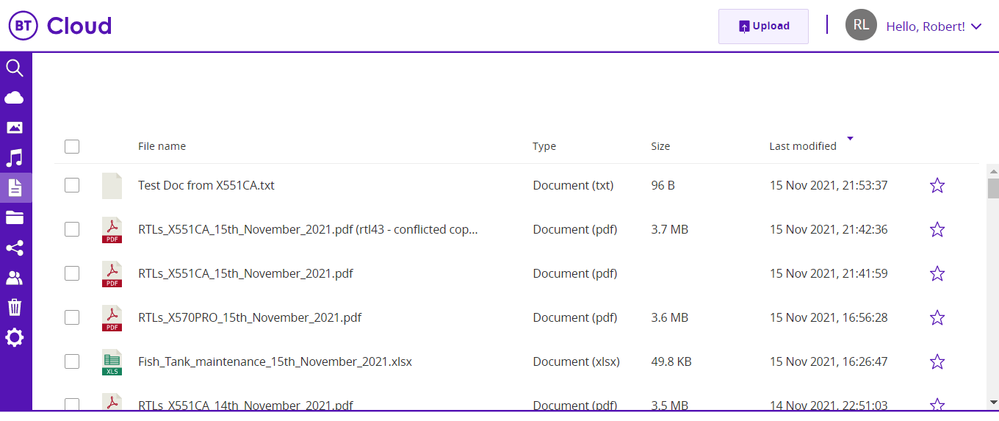999x421 pixels.
Task: Open the folders icon in sidebar
Action: click(x=15, y=217)
